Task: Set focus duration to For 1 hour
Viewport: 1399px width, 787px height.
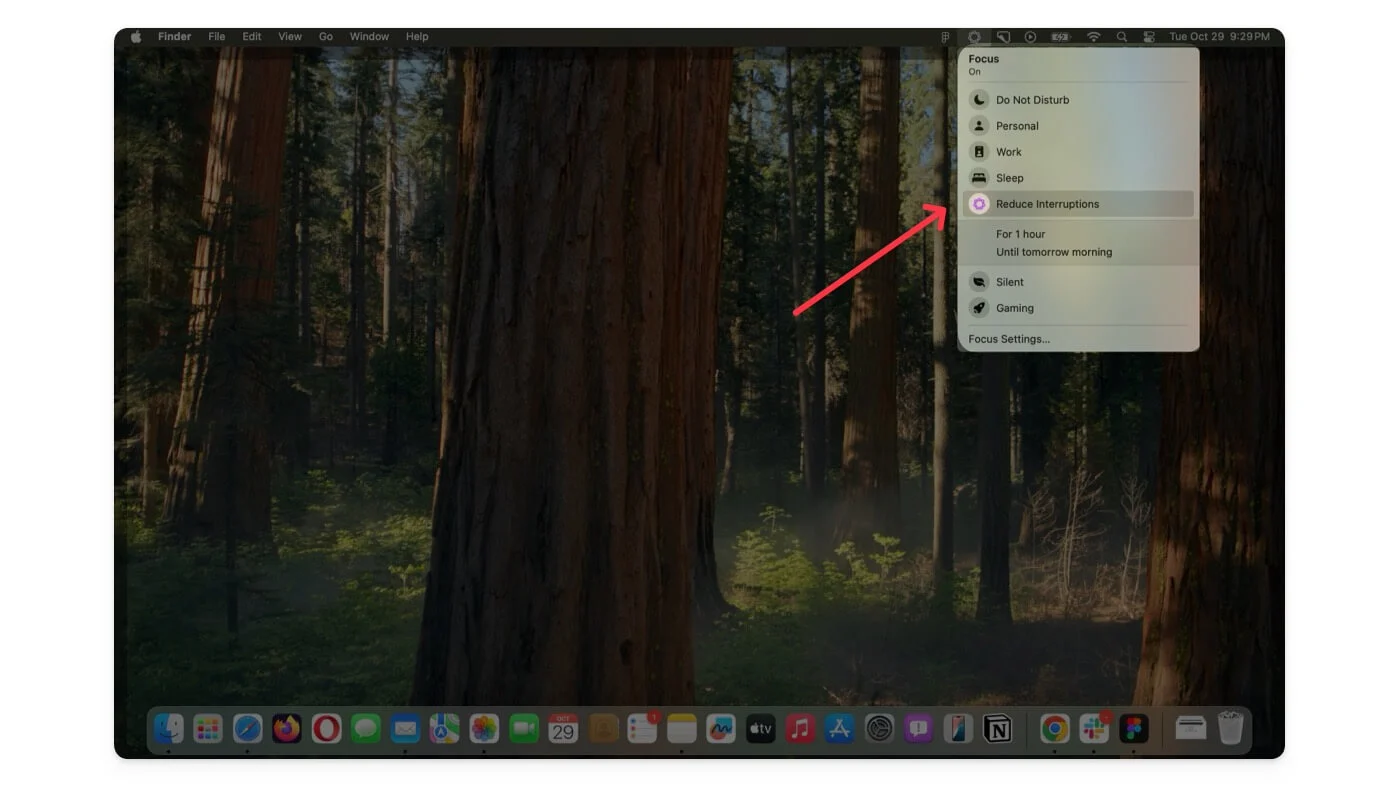Action: click(x=1020, y=234)
